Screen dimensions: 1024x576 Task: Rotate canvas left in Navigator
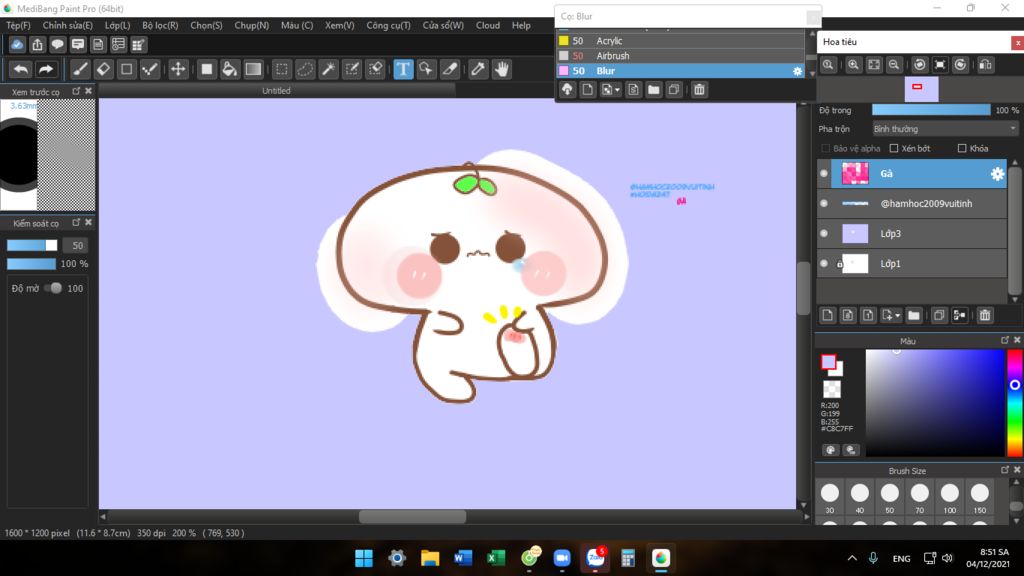pos(920,65)
